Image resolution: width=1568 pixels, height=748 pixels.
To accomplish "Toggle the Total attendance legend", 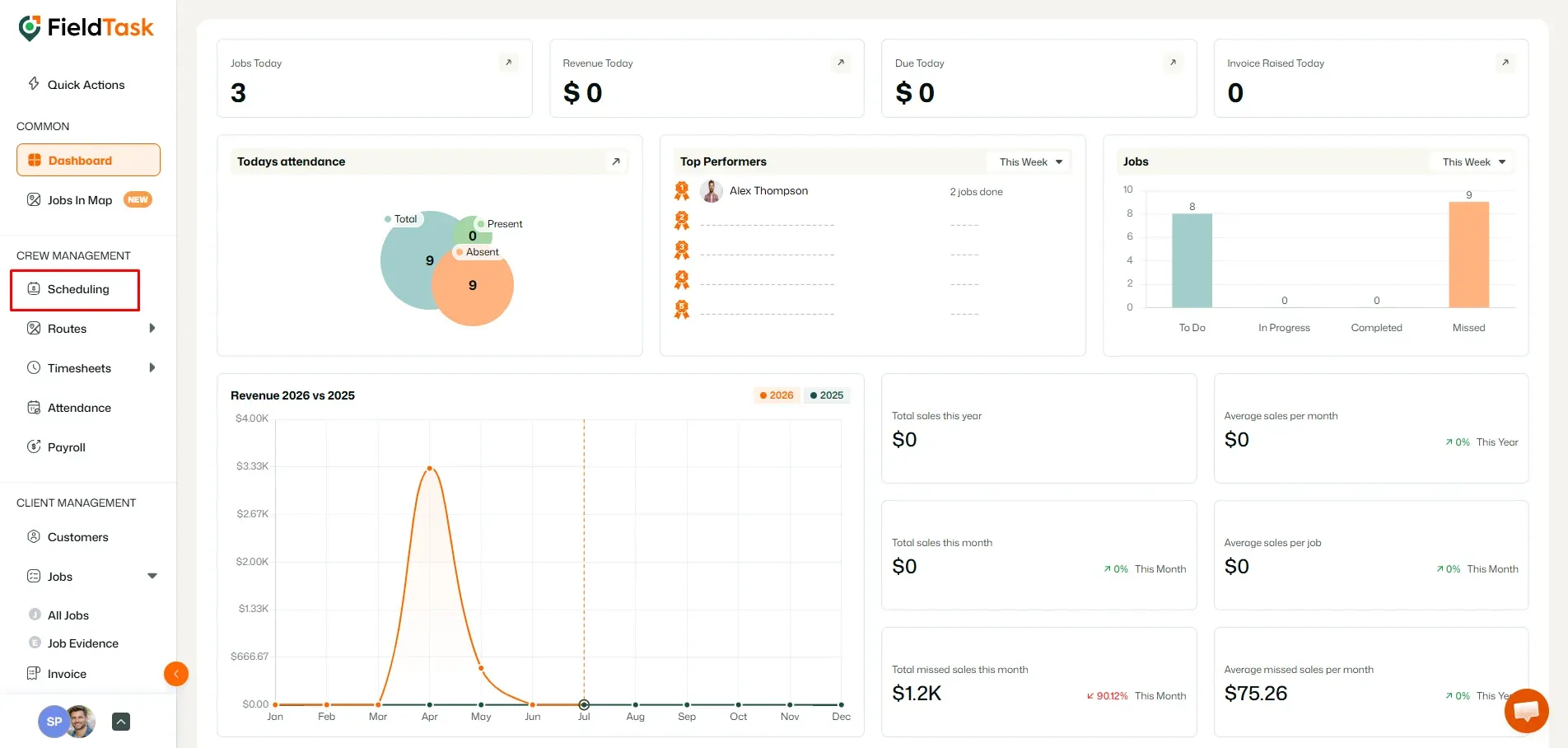I will pyautogui.click(x=401, y=219).
